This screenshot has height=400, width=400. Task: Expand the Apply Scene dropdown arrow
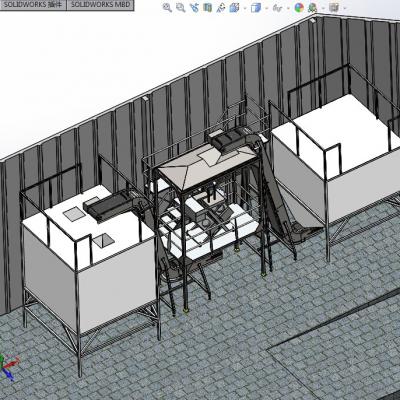(323, 8)
